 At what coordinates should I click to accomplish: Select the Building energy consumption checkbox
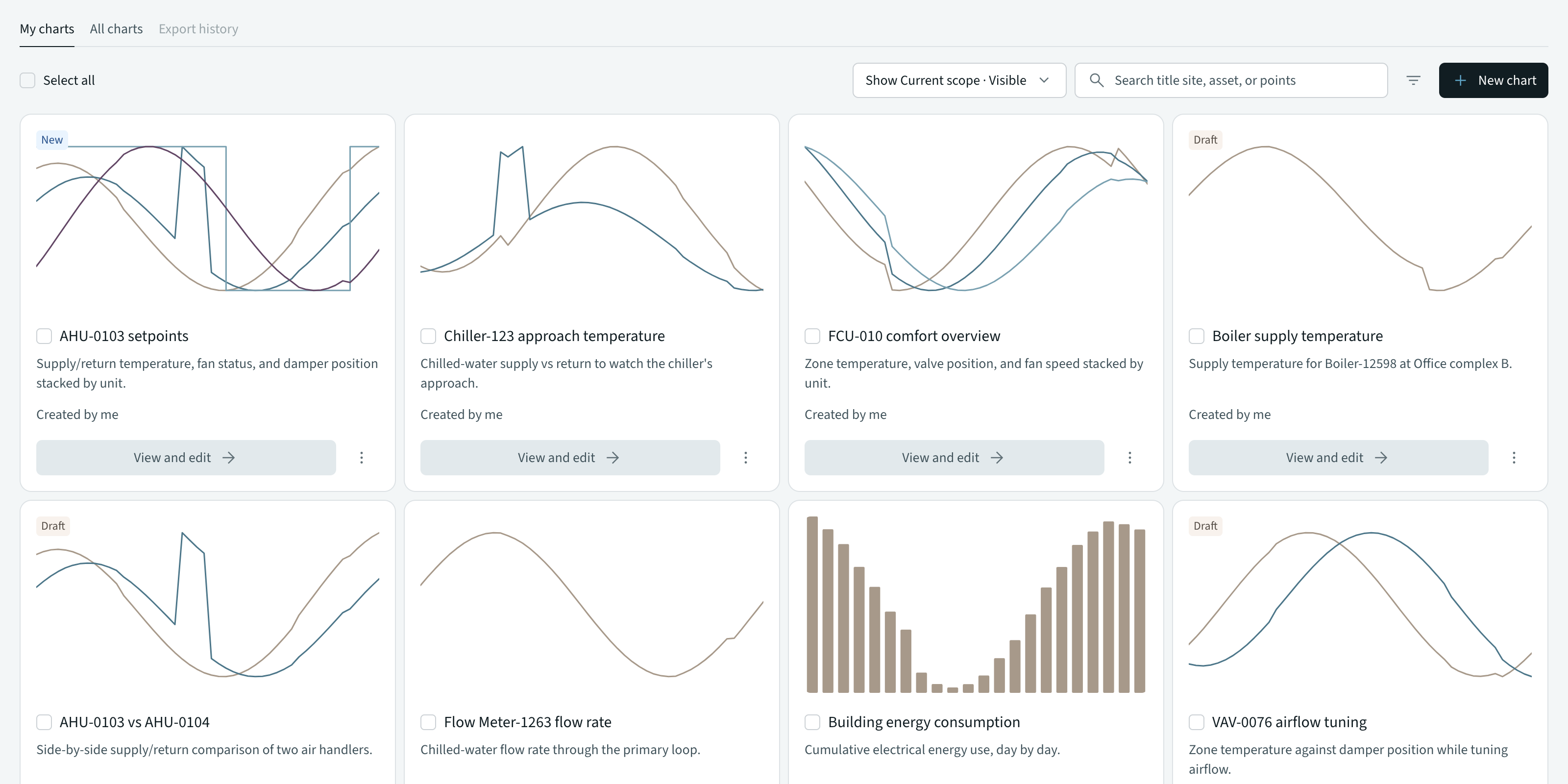tap(812, 722)
